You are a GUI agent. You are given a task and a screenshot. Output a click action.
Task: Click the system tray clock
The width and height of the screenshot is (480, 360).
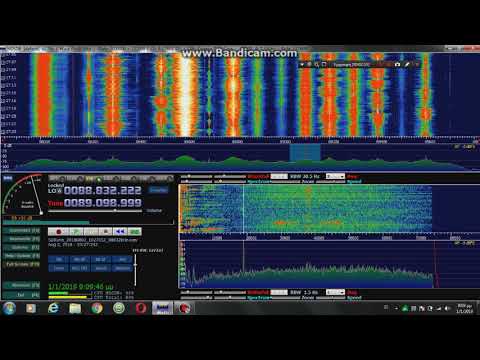click(x=464, y=308)
